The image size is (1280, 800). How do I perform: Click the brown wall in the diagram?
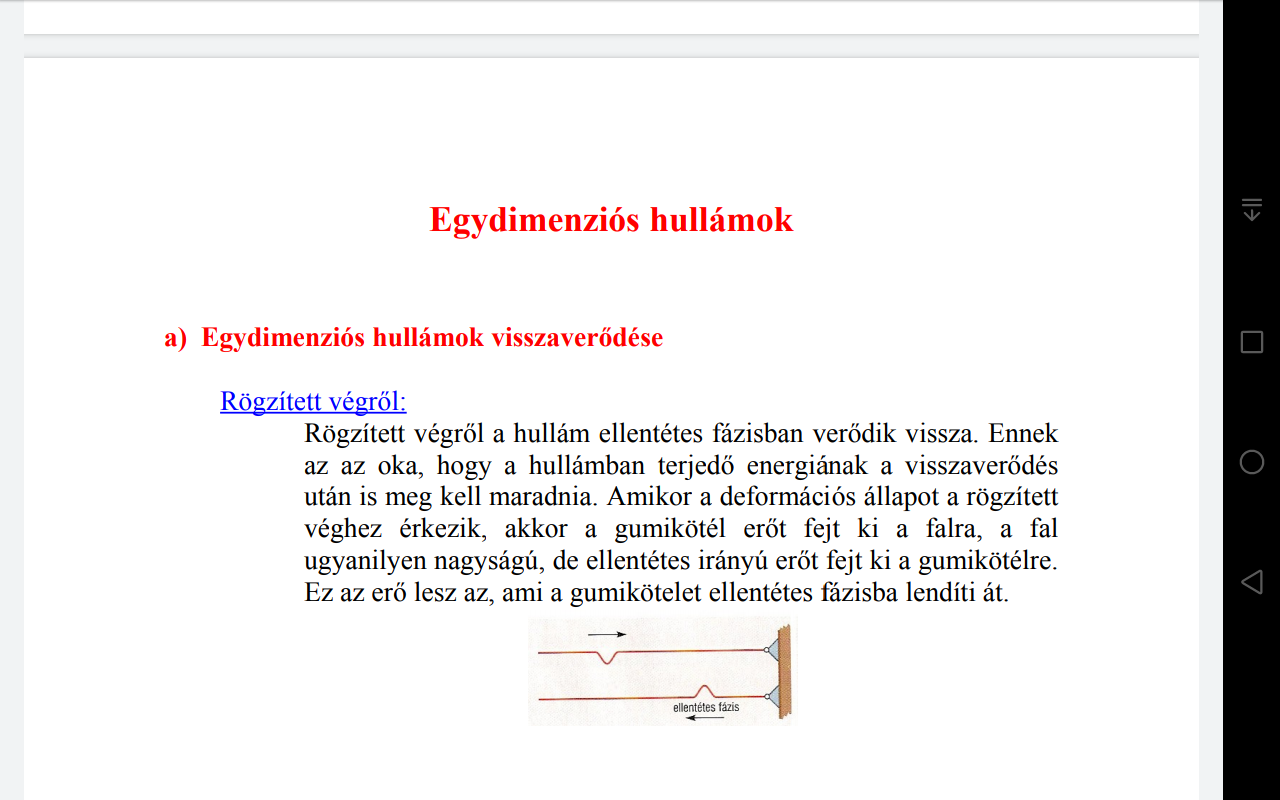point(786,670)
